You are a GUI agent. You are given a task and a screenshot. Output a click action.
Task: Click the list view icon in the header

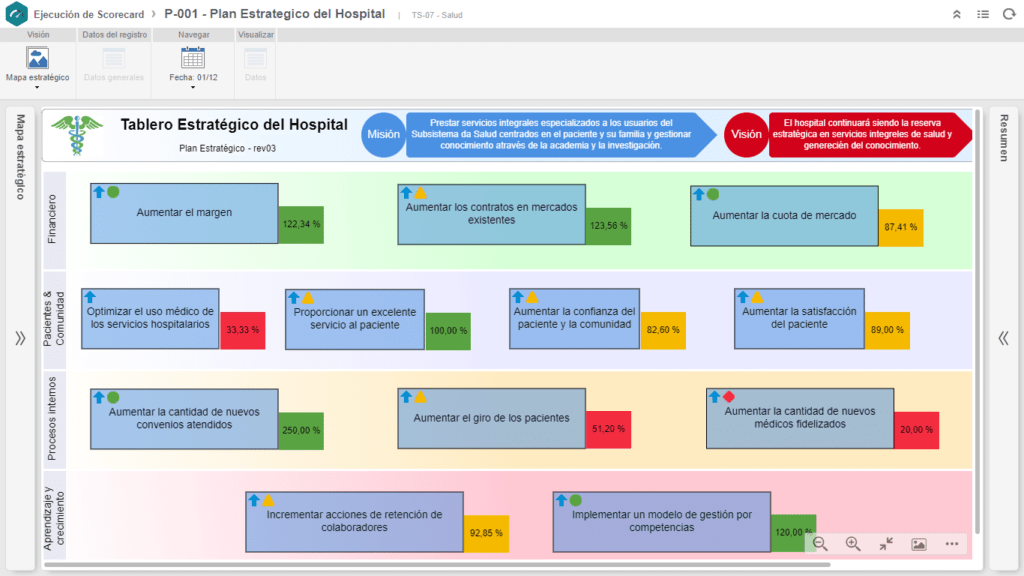coord(983,14)
